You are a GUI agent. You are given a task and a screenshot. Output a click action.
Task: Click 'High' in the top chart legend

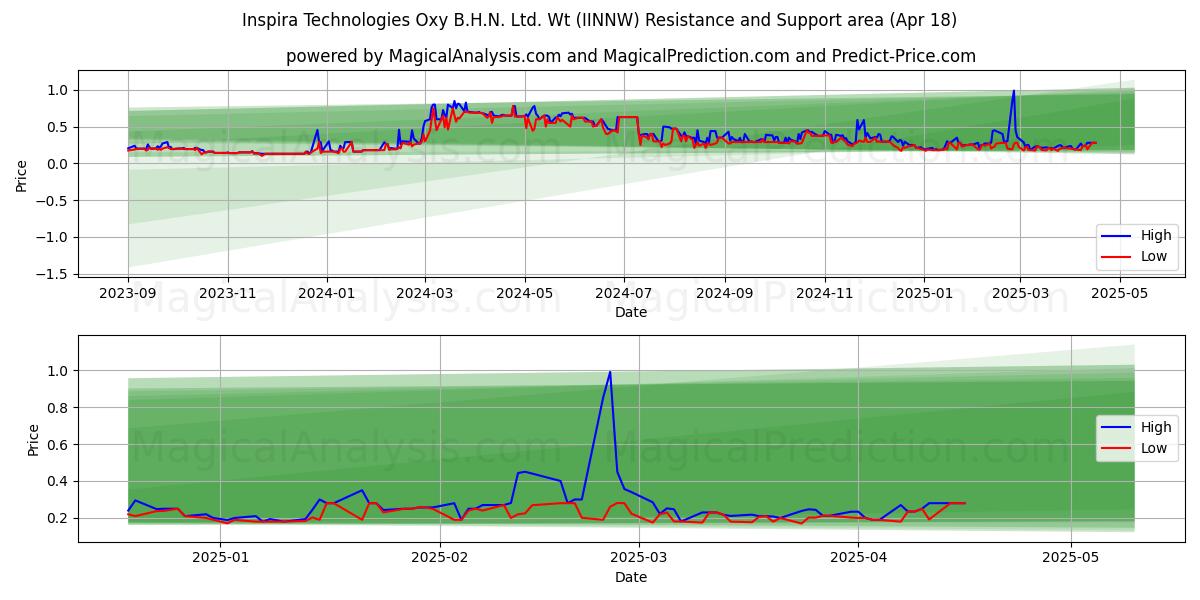point(1156,236)
